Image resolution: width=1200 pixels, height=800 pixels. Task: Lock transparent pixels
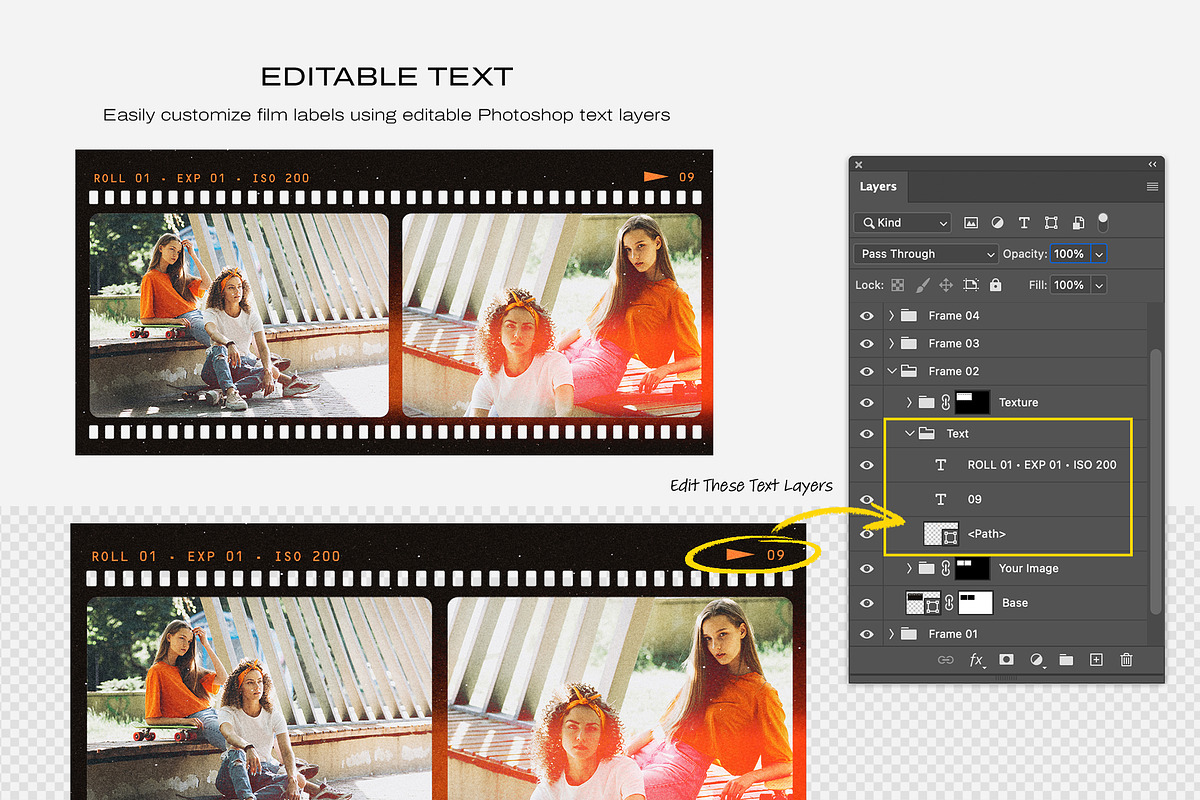898,285
